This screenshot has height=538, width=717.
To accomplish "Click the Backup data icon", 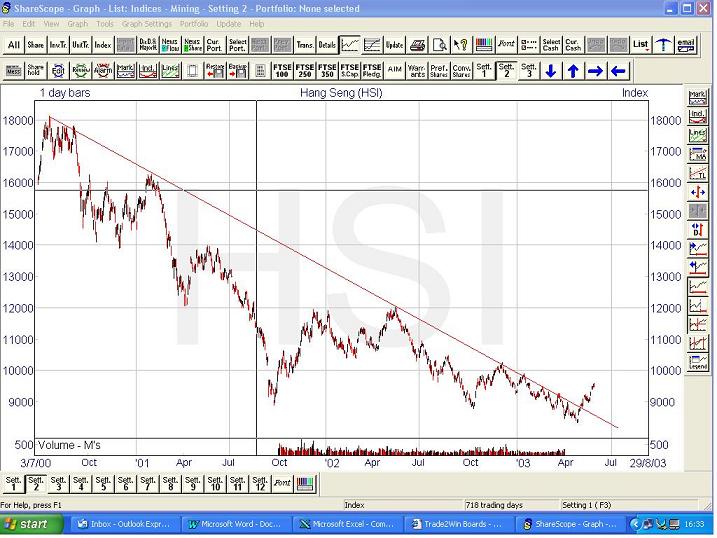I will click(237, 71).
